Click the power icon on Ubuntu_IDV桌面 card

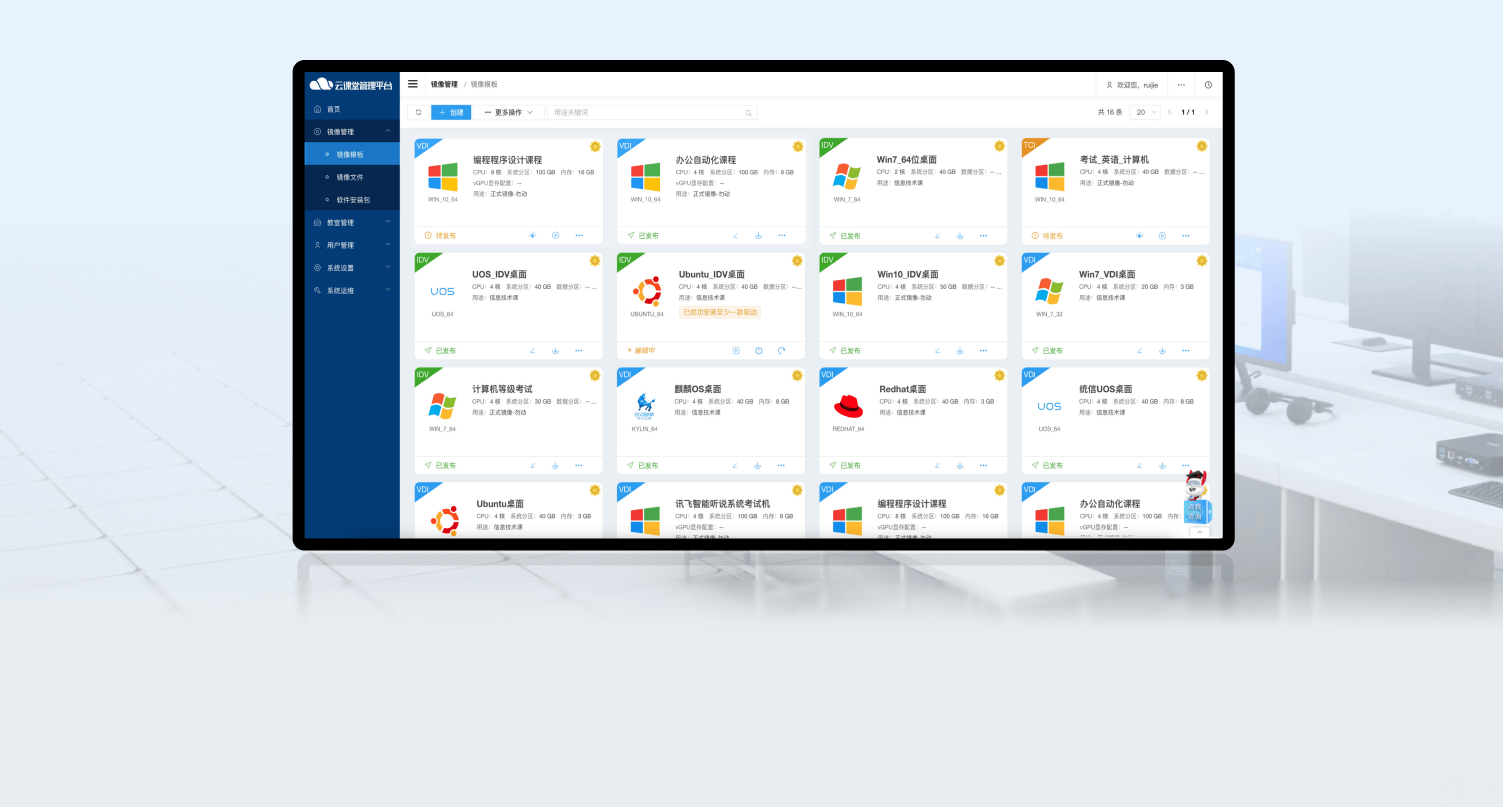point(759,351)
